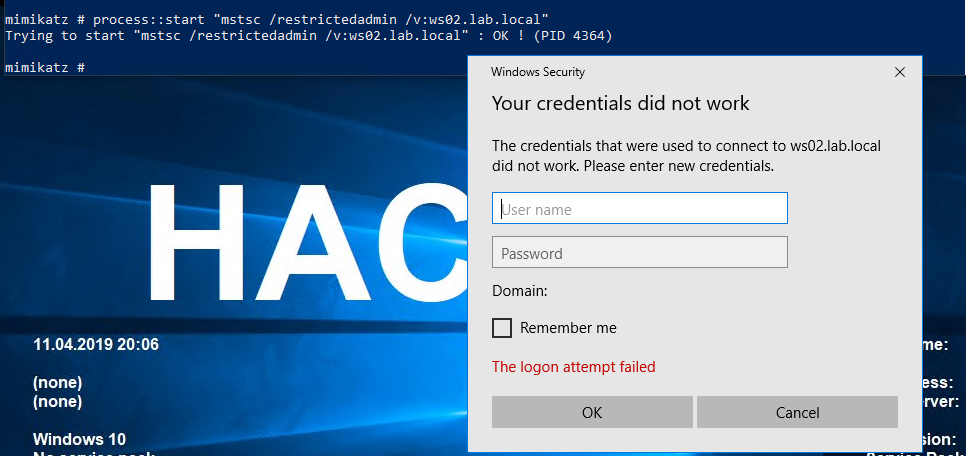Click the 'Trying to start' output line
The image size is (966, 456).
point(309,36)
